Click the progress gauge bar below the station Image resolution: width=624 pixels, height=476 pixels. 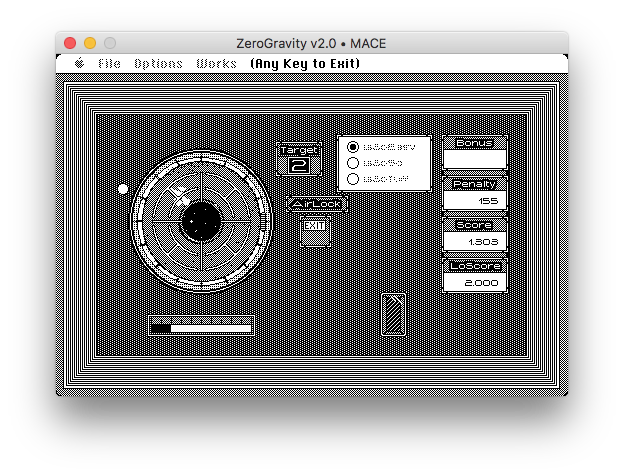201,326
